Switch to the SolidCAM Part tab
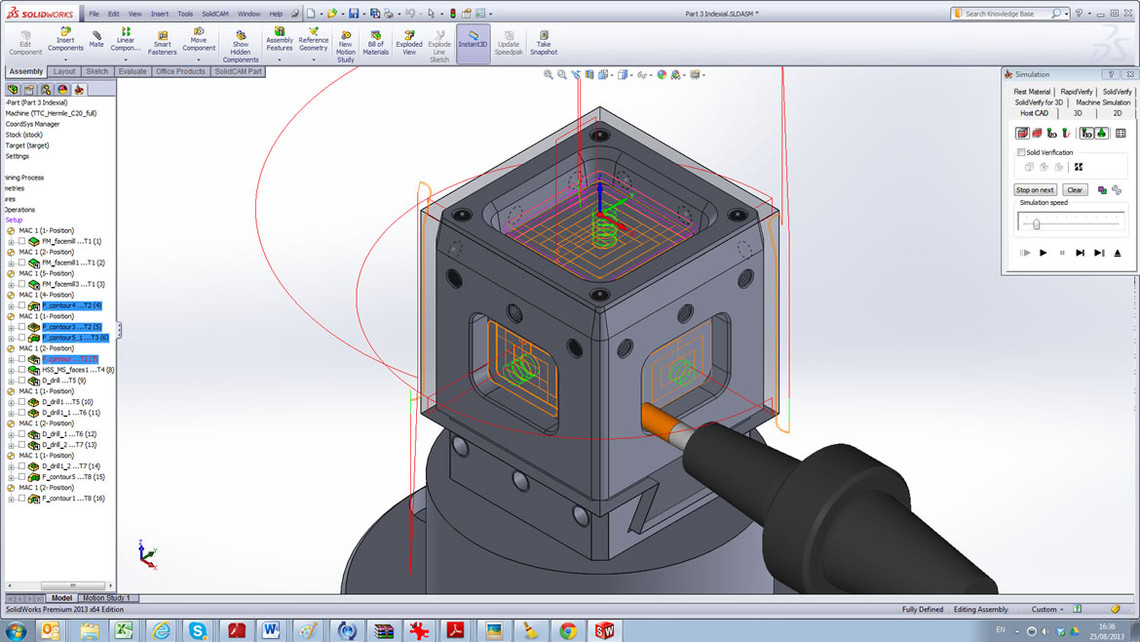 click(238, 71)
